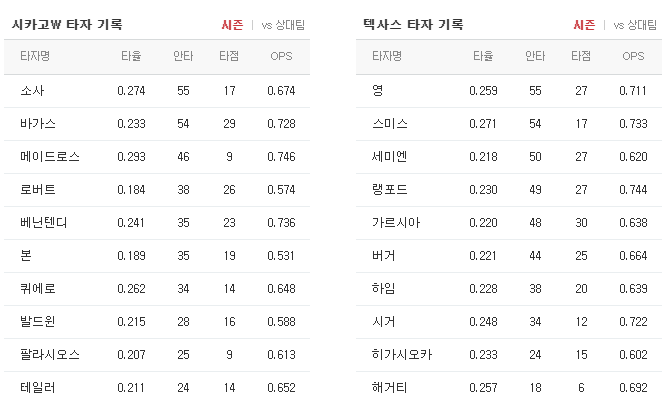Click batter 테일러 in 시카고W table
Viewport: 664px width, 414px height.
pyautogui.click(x=38, y=388)
